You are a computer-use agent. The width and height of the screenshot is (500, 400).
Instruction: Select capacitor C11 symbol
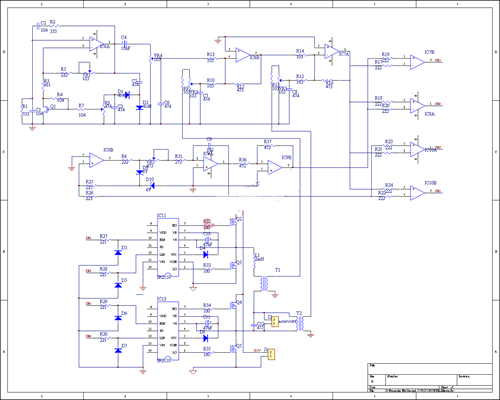[x=207, y=323]
